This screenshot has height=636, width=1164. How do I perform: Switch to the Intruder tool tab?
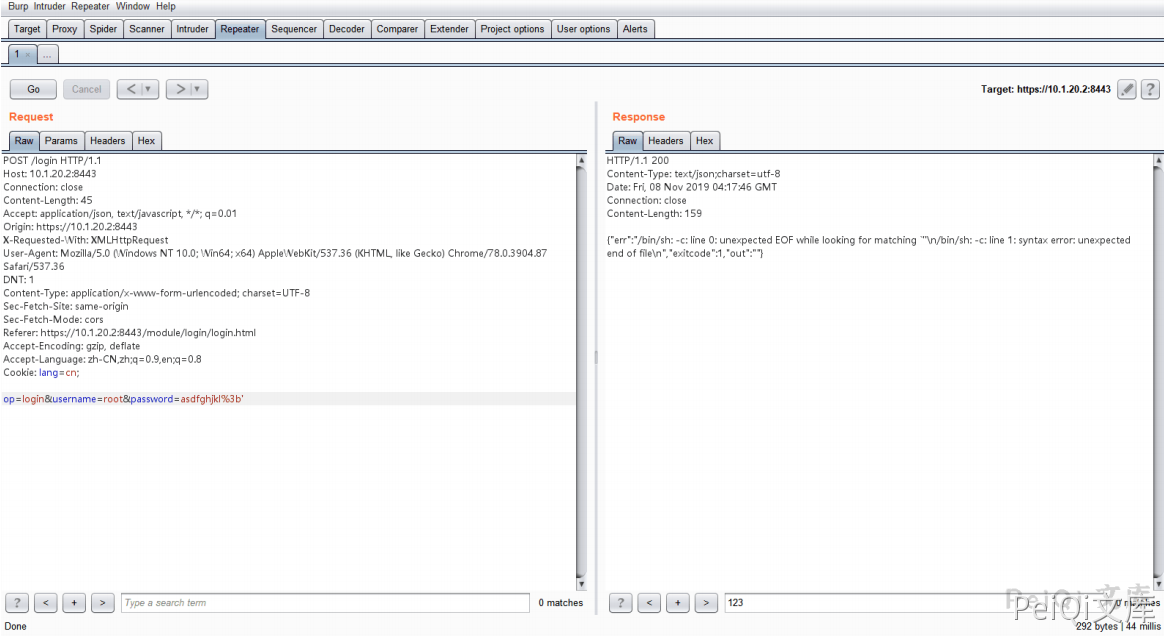[x=193, y=29]
